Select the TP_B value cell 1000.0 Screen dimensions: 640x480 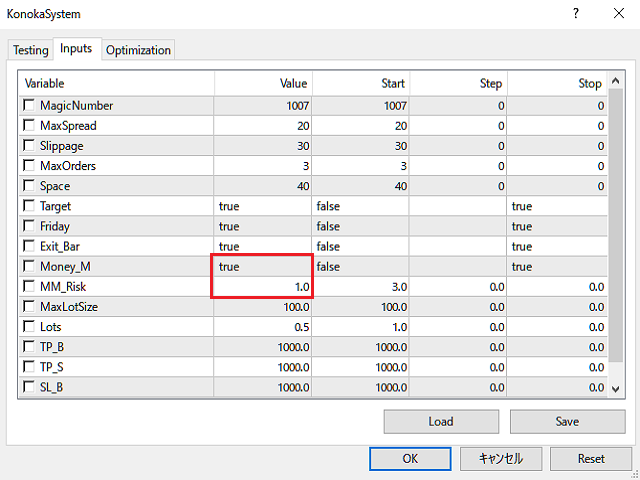point(263,347)
